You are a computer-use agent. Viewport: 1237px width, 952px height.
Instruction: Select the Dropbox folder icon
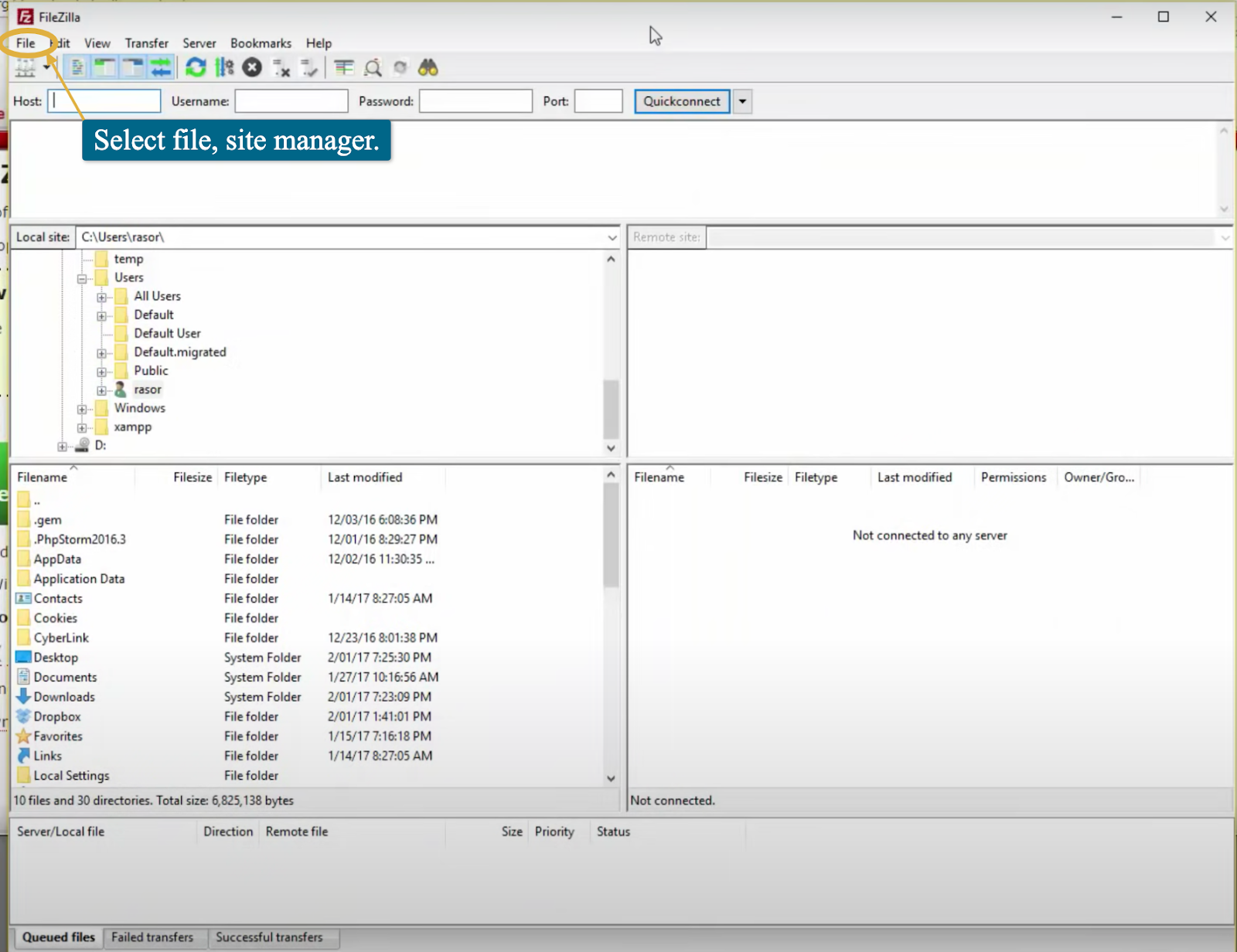(x=23, y=717)
